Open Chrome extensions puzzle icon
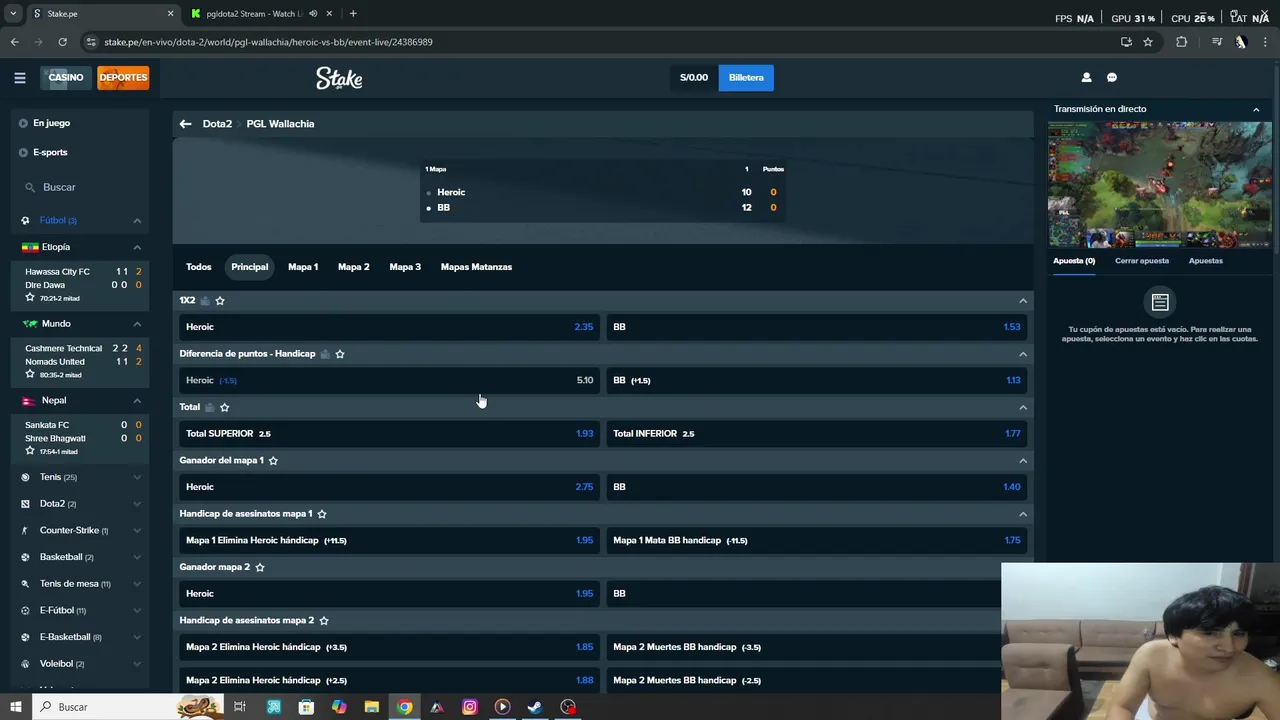Image resolution: width=1280 pixels, height=720 pixels. (1182, 42)
